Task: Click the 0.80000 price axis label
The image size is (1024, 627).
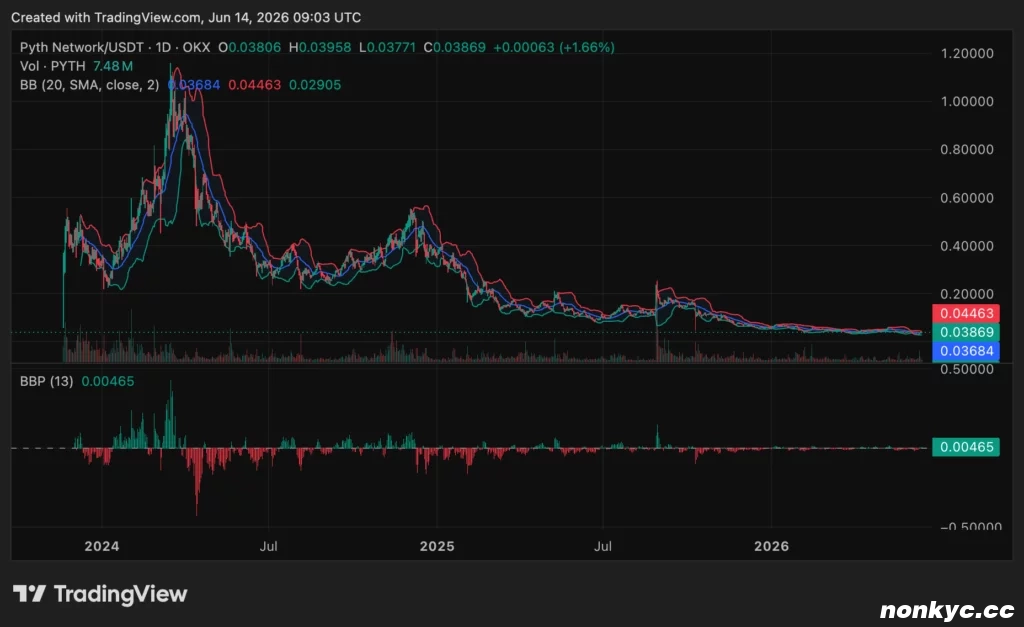Action: (967, 150)
